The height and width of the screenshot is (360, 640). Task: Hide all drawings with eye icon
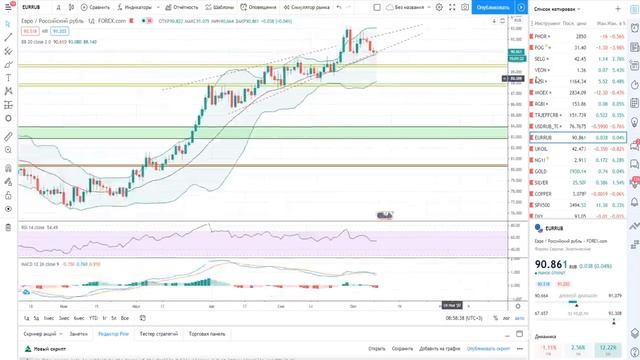pyautogui.click(x=8, y=209)
